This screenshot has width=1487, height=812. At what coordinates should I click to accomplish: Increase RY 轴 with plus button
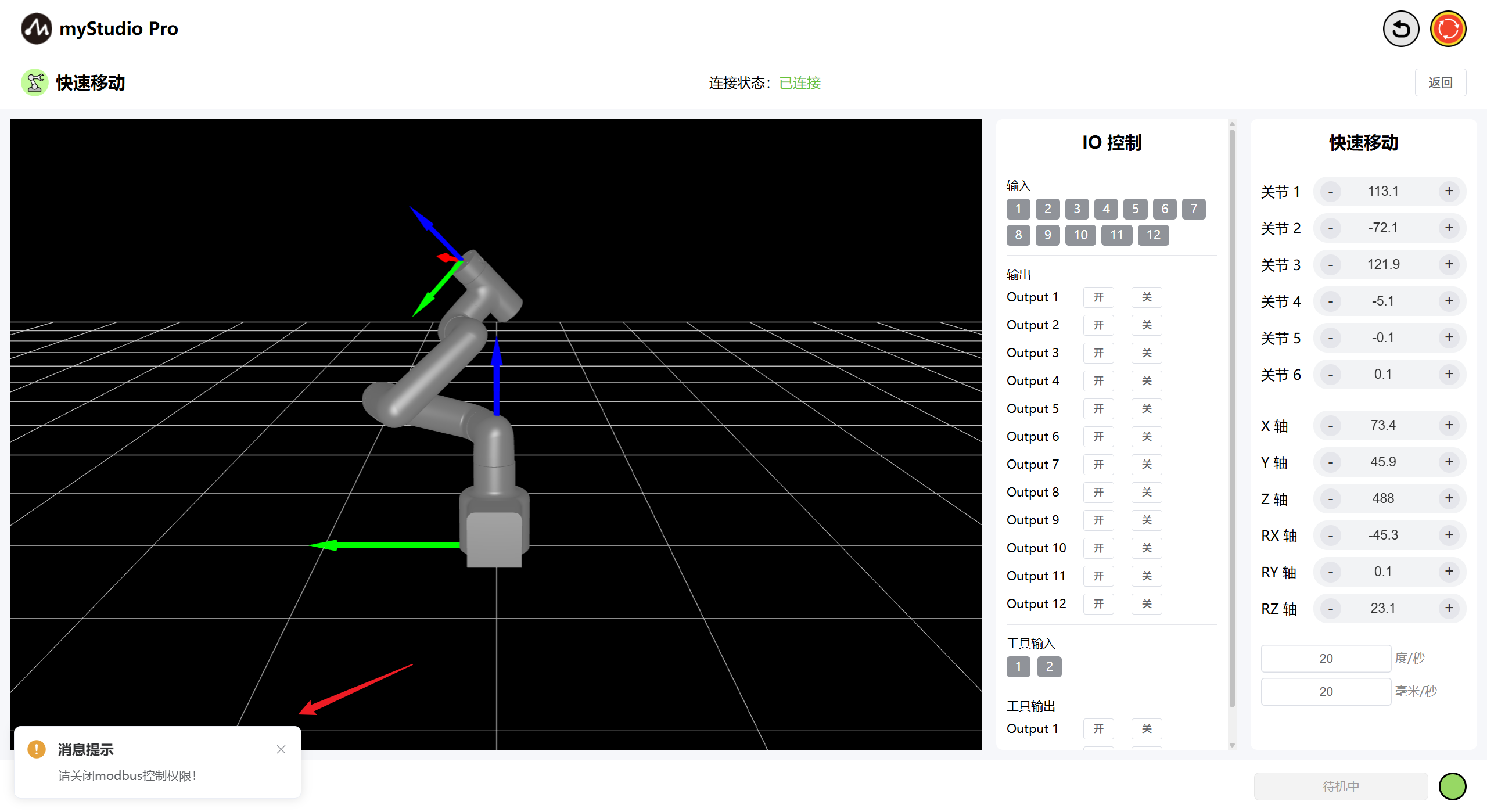pyautogui.click(x=1449, y=572)
